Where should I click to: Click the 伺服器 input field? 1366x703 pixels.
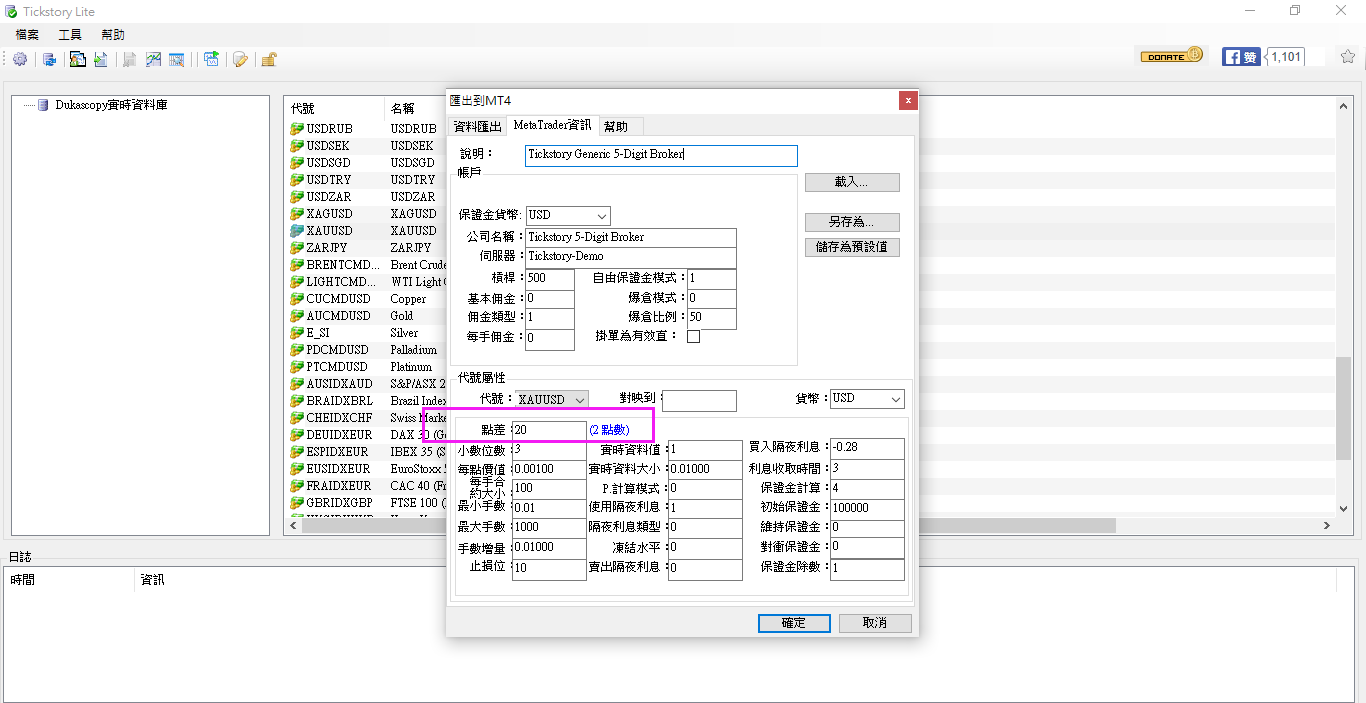pyautogui.click(x=631, y=257)
